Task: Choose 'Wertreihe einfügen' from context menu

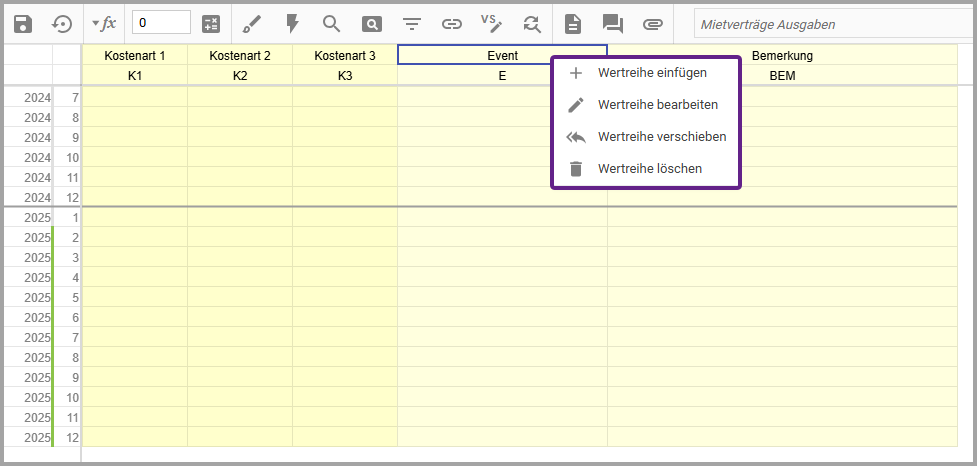Action: pos(651,73)
